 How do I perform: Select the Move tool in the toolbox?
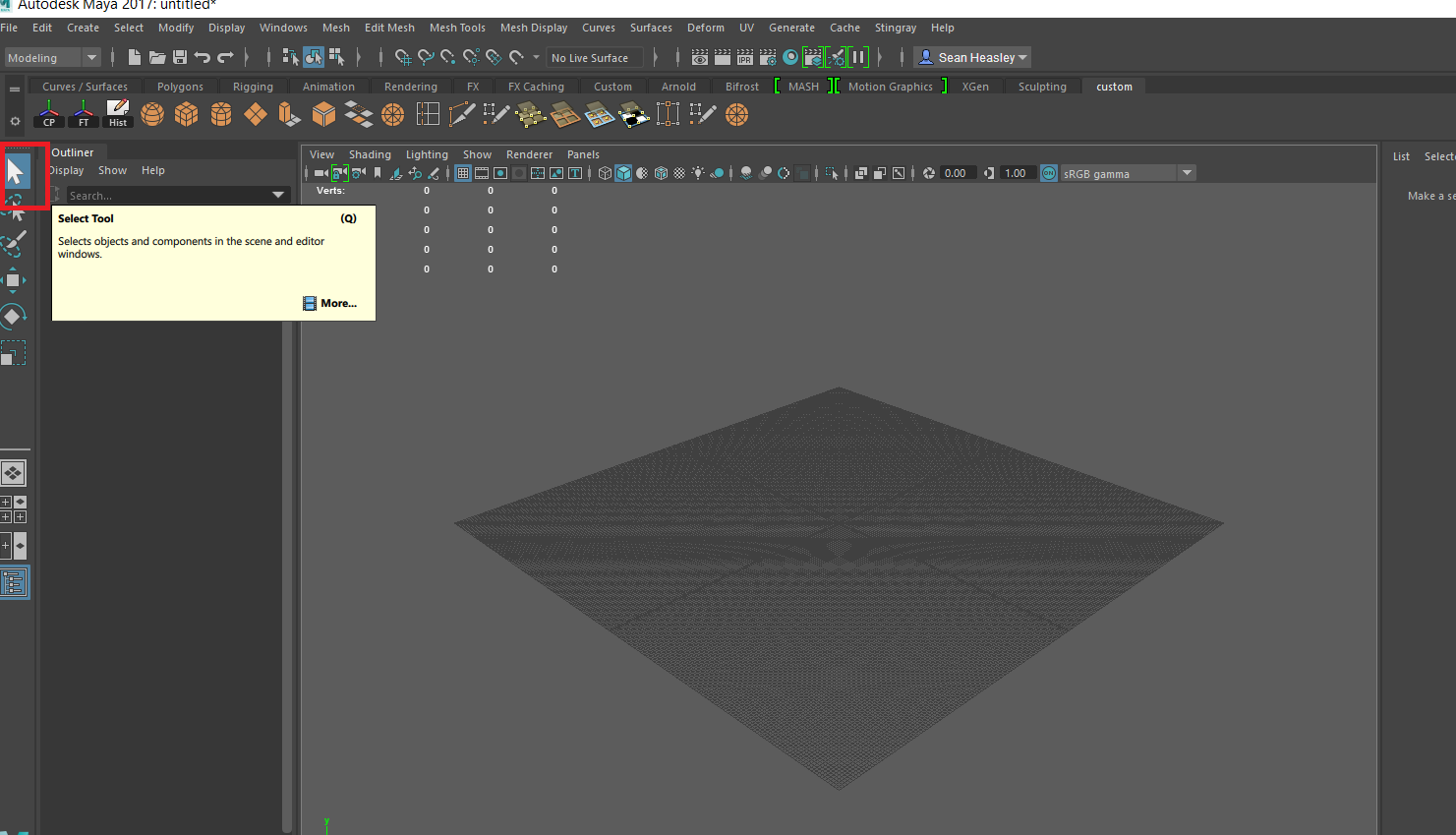(13, 280)
